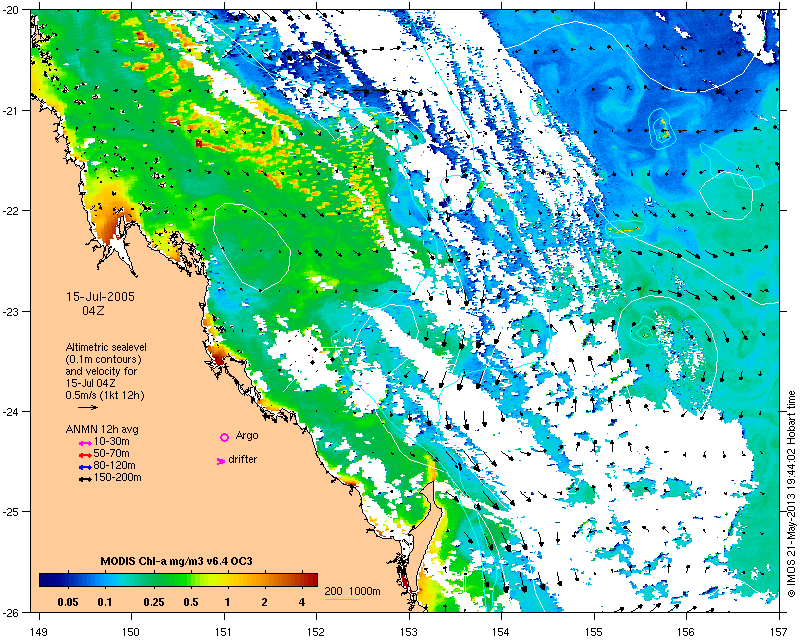Click the blue 80-120m depth arrow
This screenshot has height=640, width=800.
(x=85, y=467)
